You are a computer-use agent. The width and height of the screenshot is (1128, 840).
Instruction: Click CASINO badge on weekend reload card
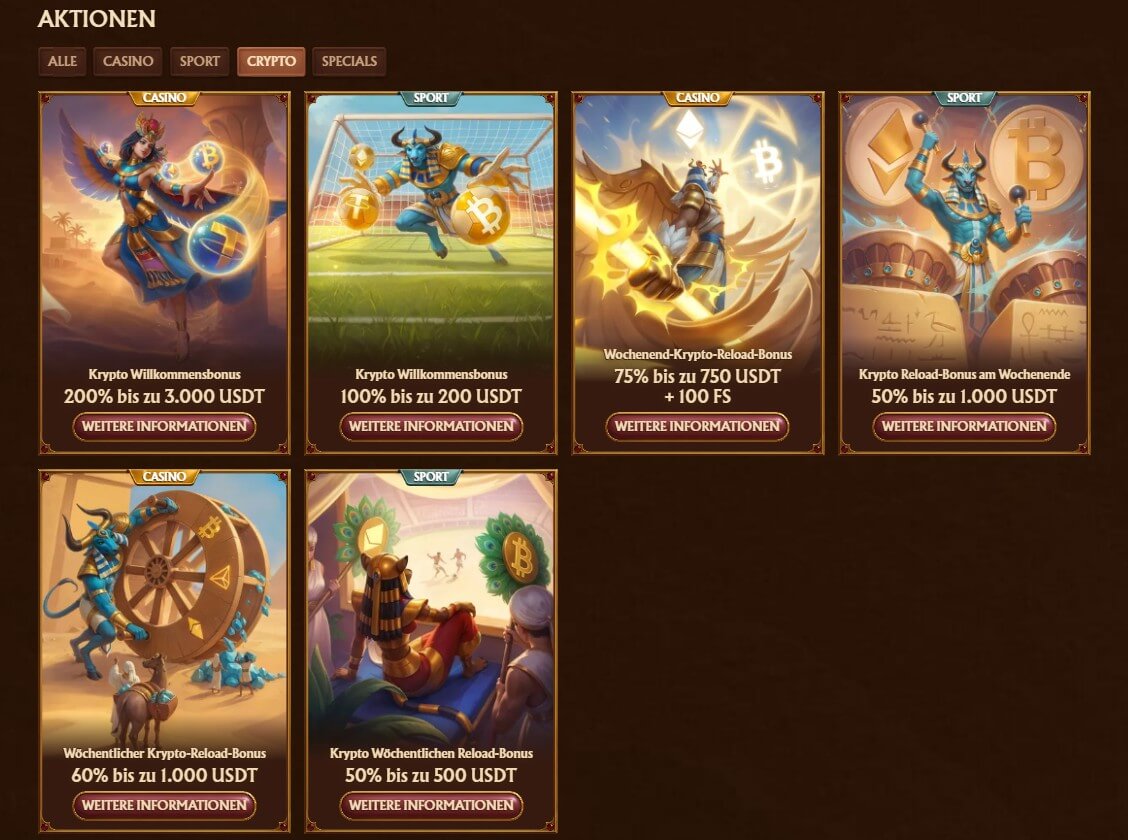tap(697, 98)
